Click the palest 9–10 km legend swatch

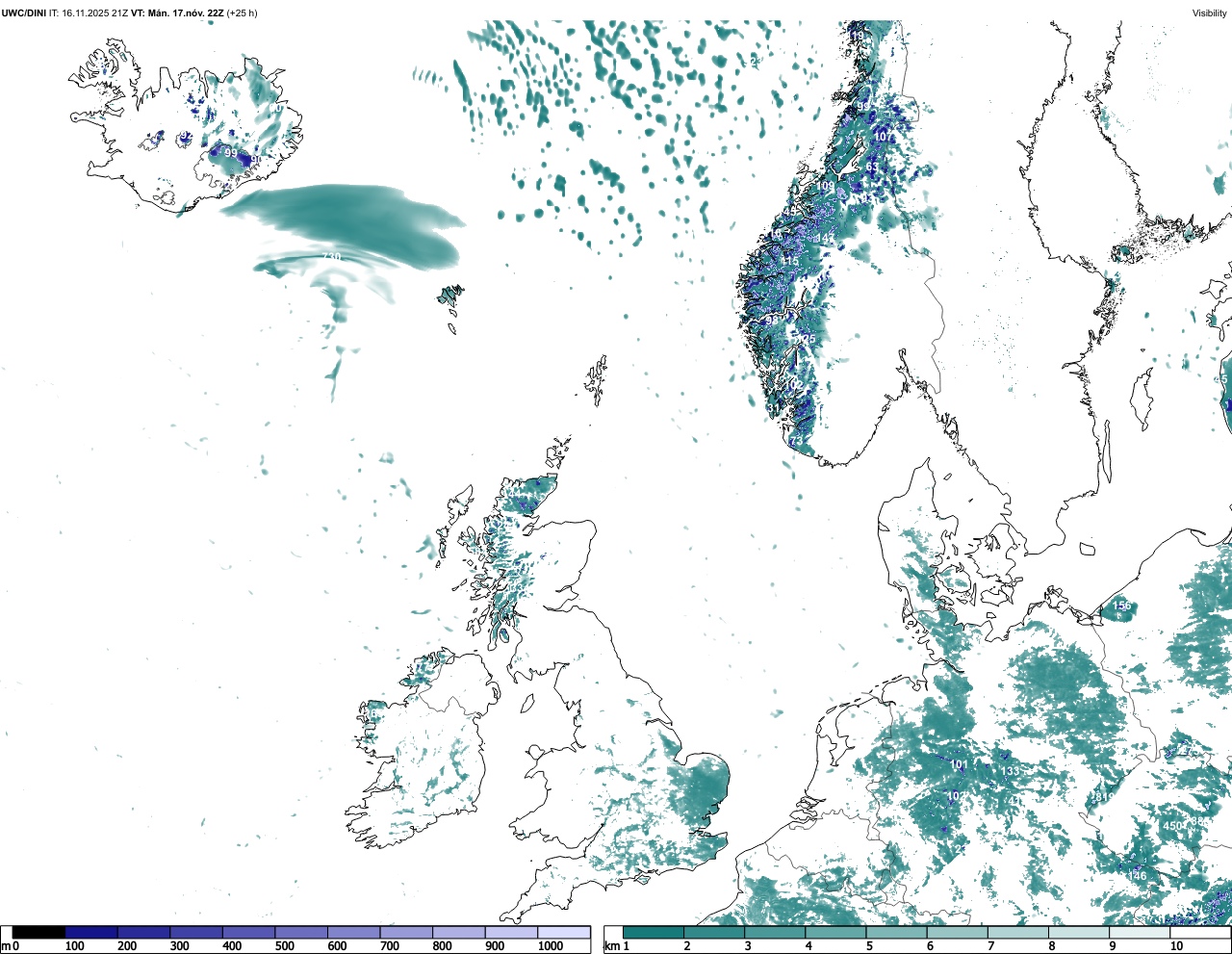[1141, 933]
